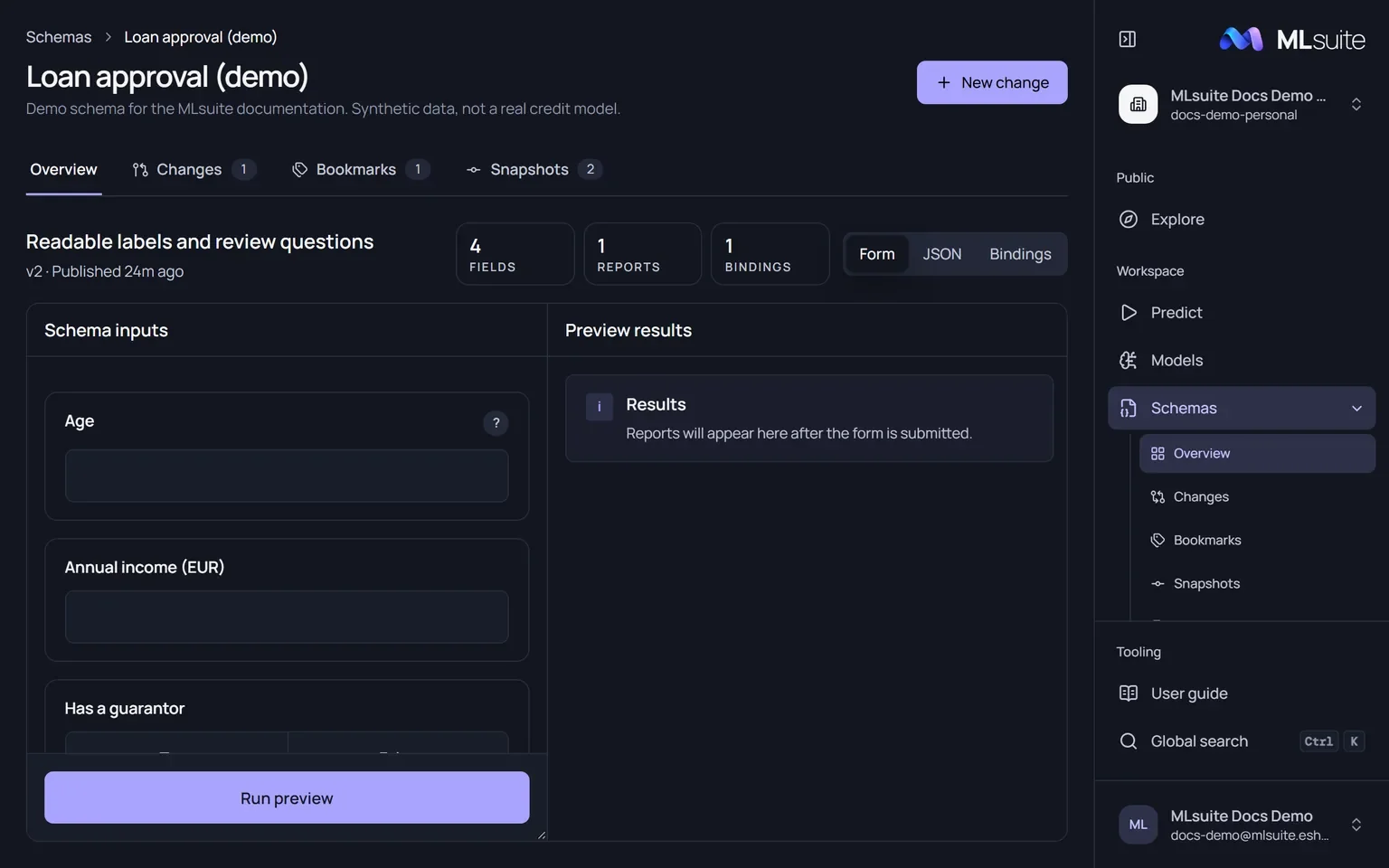Screen dimensions: 1389x868
Task: Select the Overview tab
Action: pos(63,169)
